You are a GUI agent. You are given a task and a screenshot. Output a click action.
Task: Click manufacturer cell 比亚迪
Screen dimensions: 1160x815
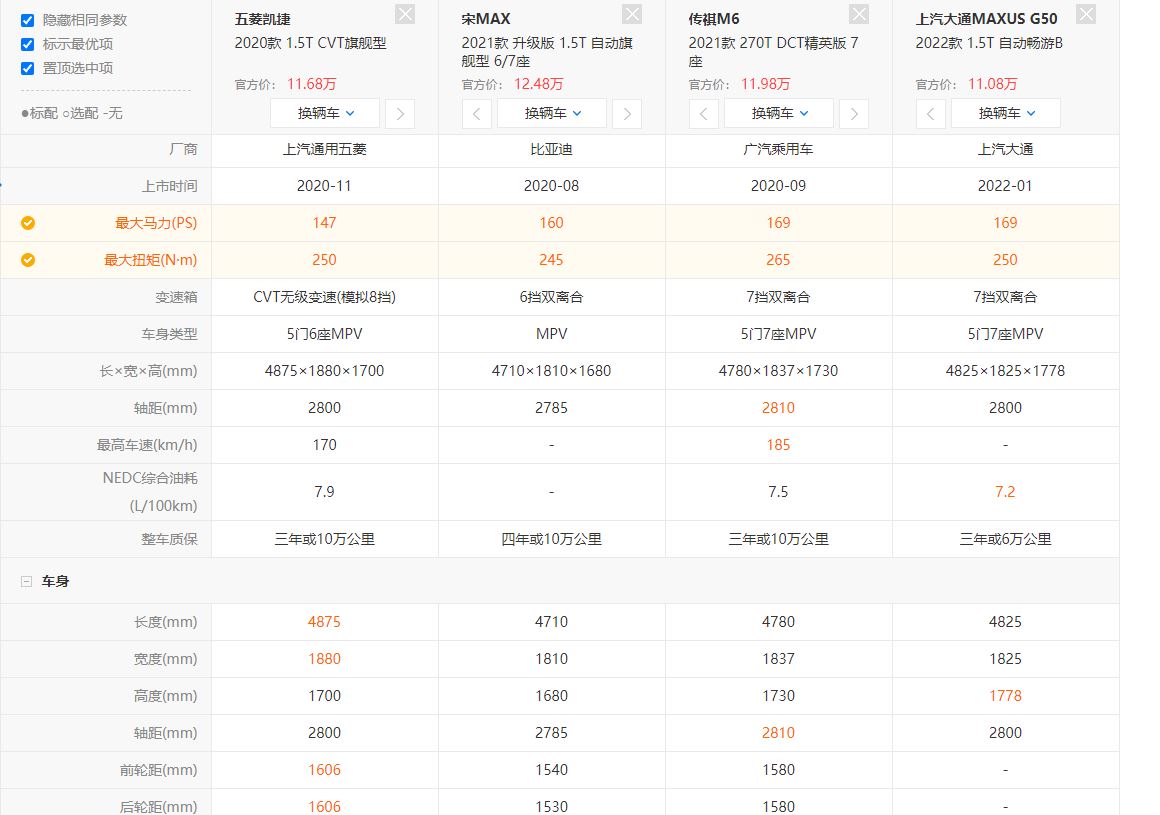point(552,149)
